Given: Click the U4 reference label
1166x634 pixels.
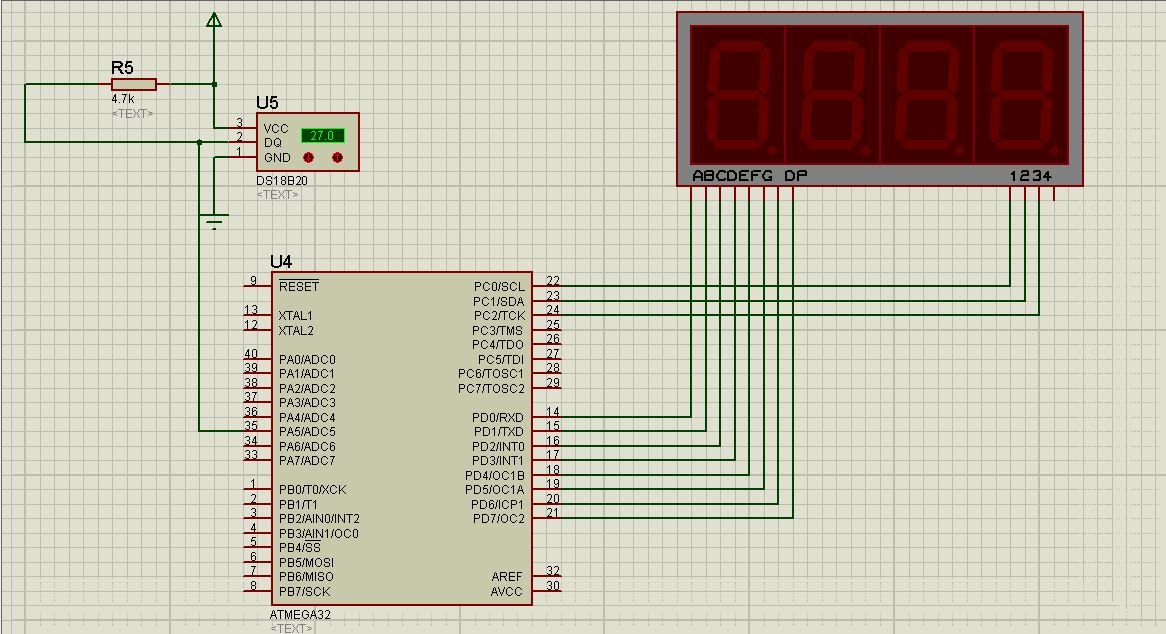Looking at the screenshot, I should pos(281,262).
